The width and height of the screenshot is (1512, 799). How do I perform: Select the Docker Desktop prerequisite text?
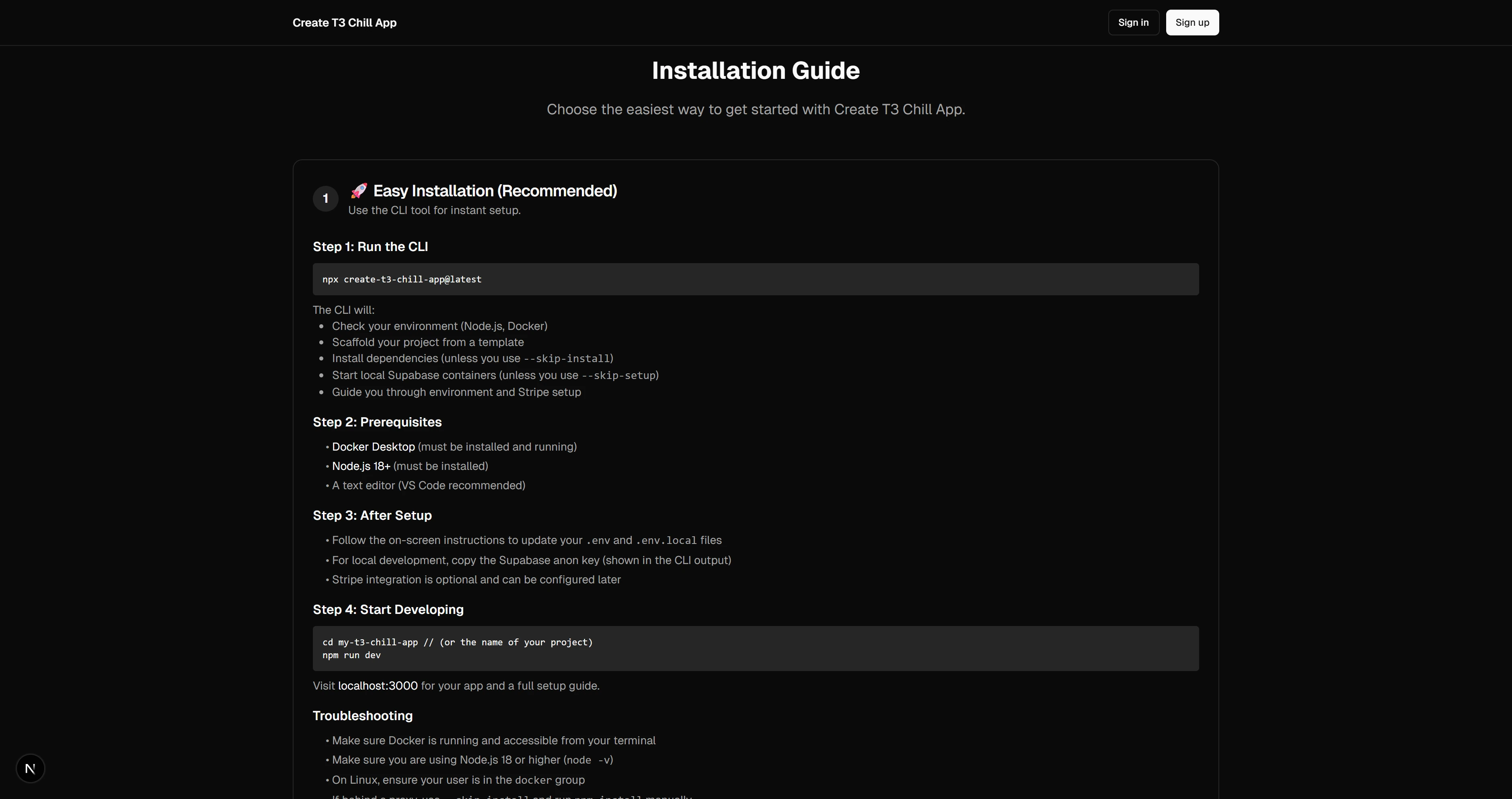pos(373,446)
